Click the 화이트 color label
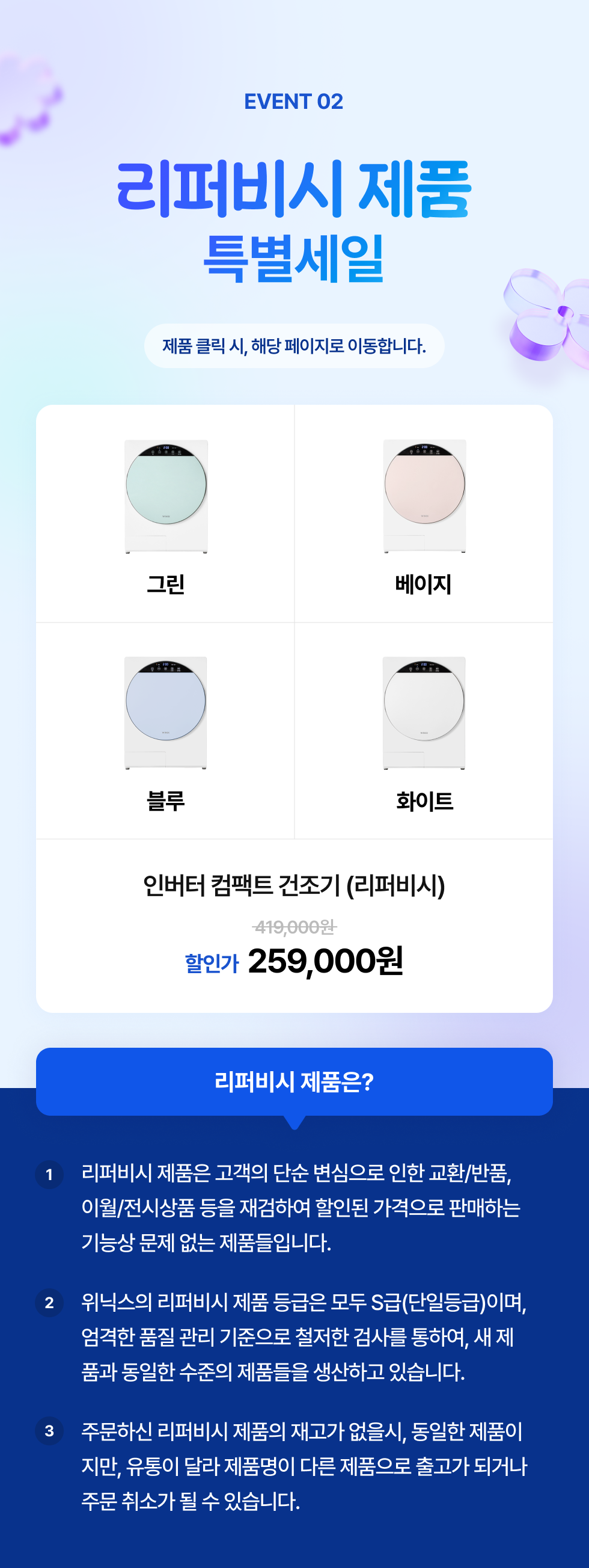 pyautogui.click(x=425, y=801)
